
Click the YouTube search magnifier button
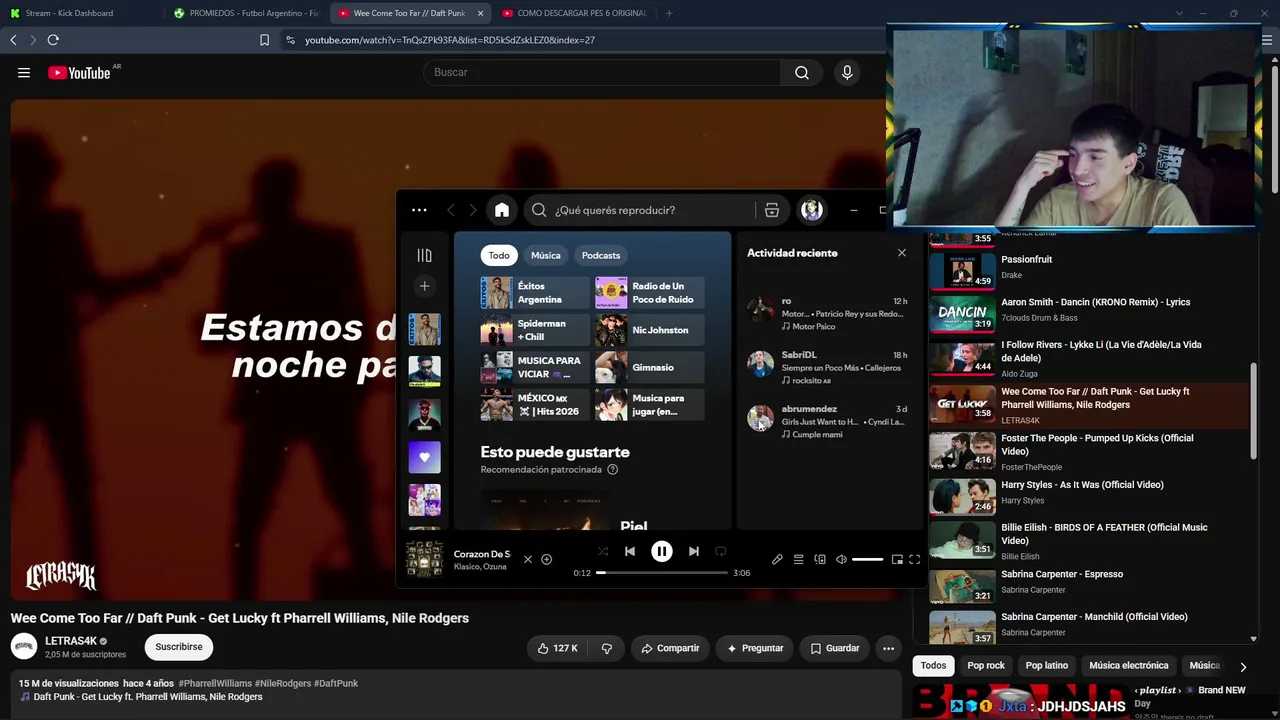tap(802, 73)
